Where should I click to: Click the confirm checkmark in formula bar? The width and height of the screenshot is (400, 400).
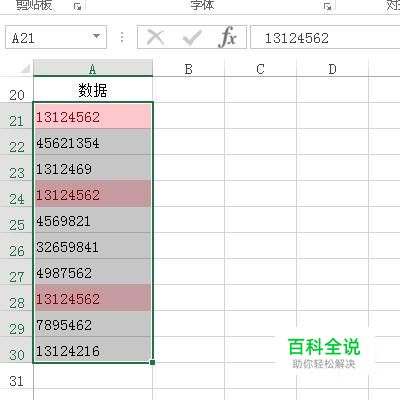[192, 38]
